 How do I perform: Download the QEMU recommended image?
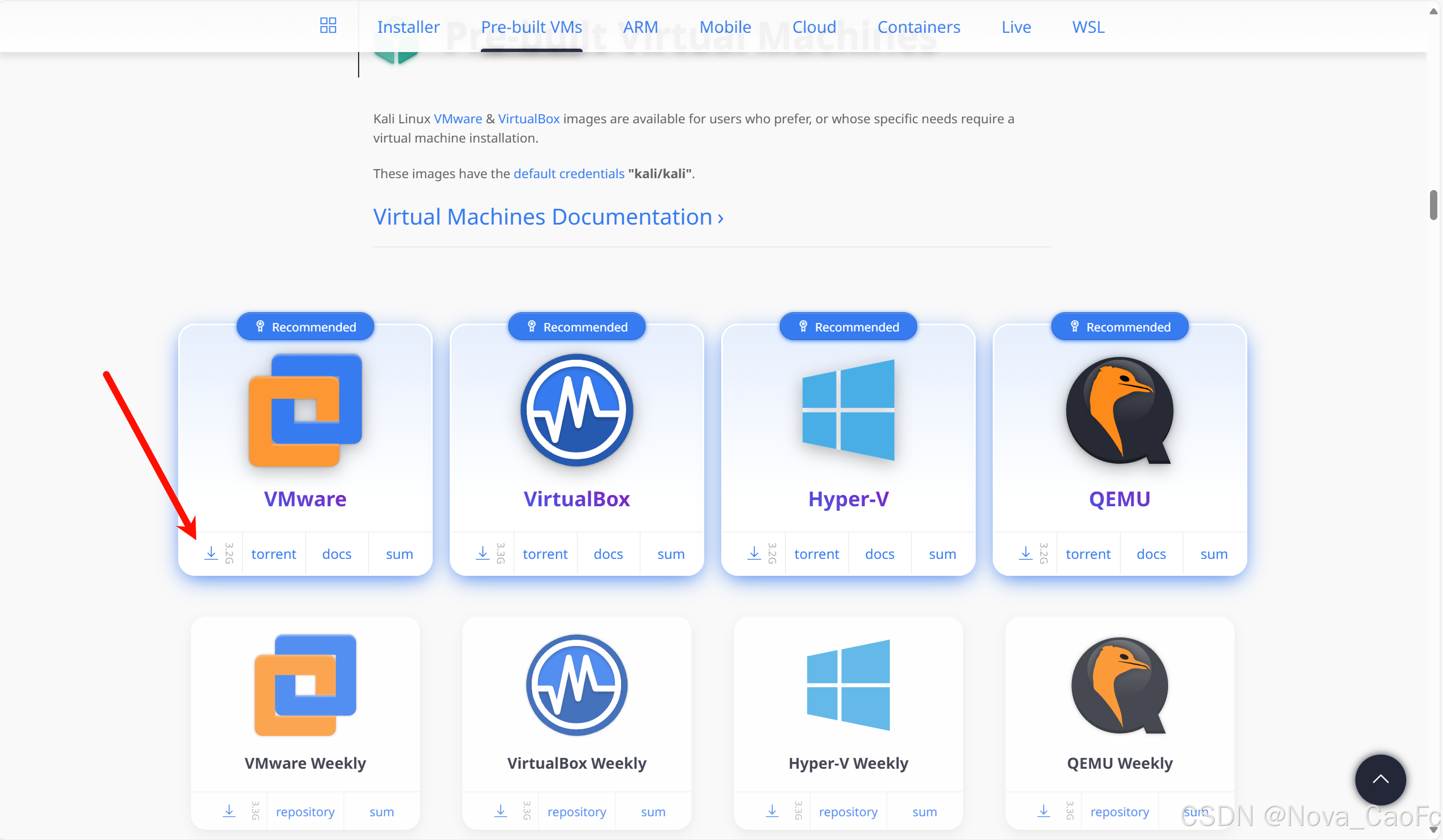click(x=1026, y=553)
